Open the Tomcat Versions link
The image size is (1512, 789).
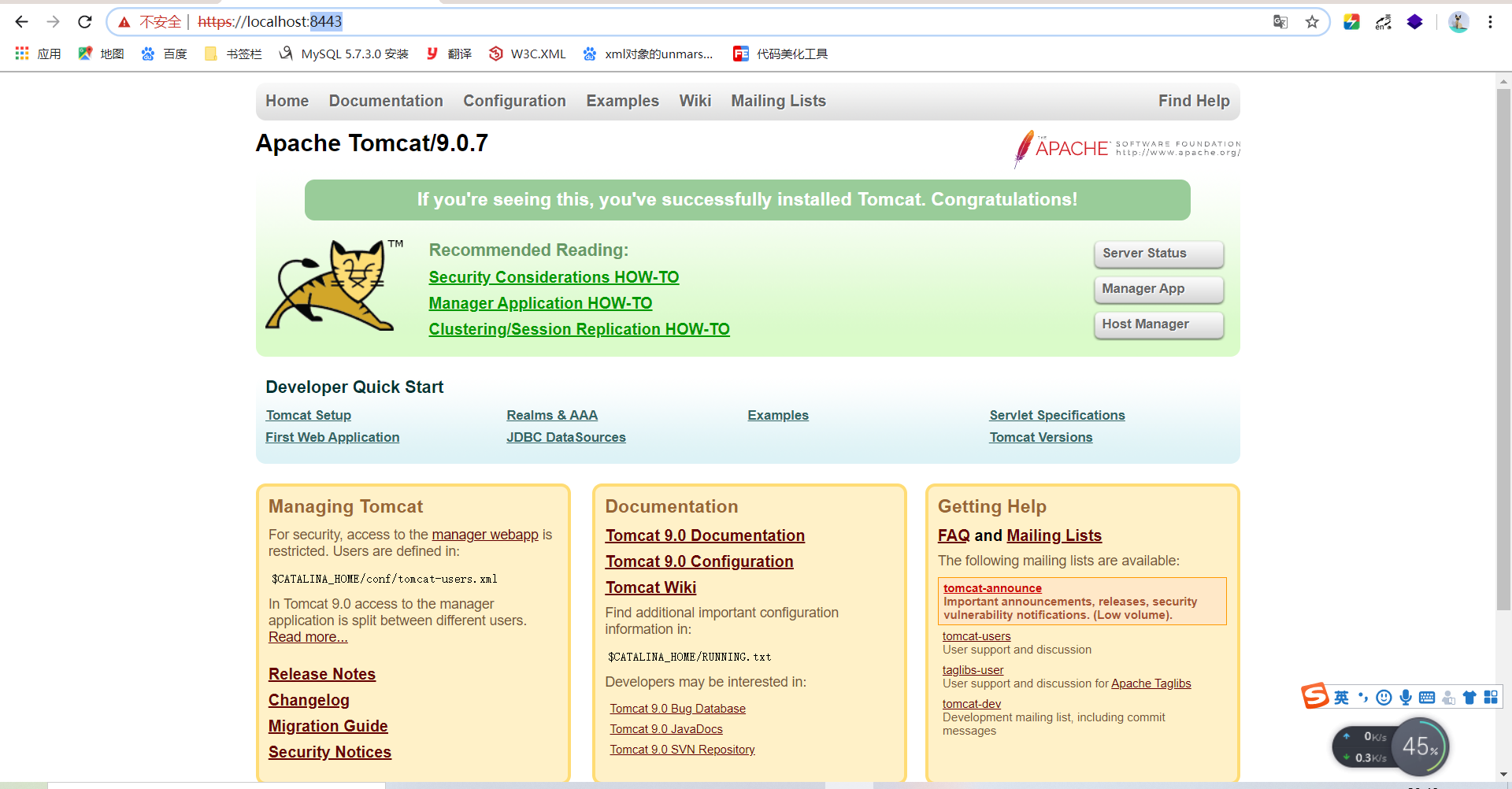1041,437
